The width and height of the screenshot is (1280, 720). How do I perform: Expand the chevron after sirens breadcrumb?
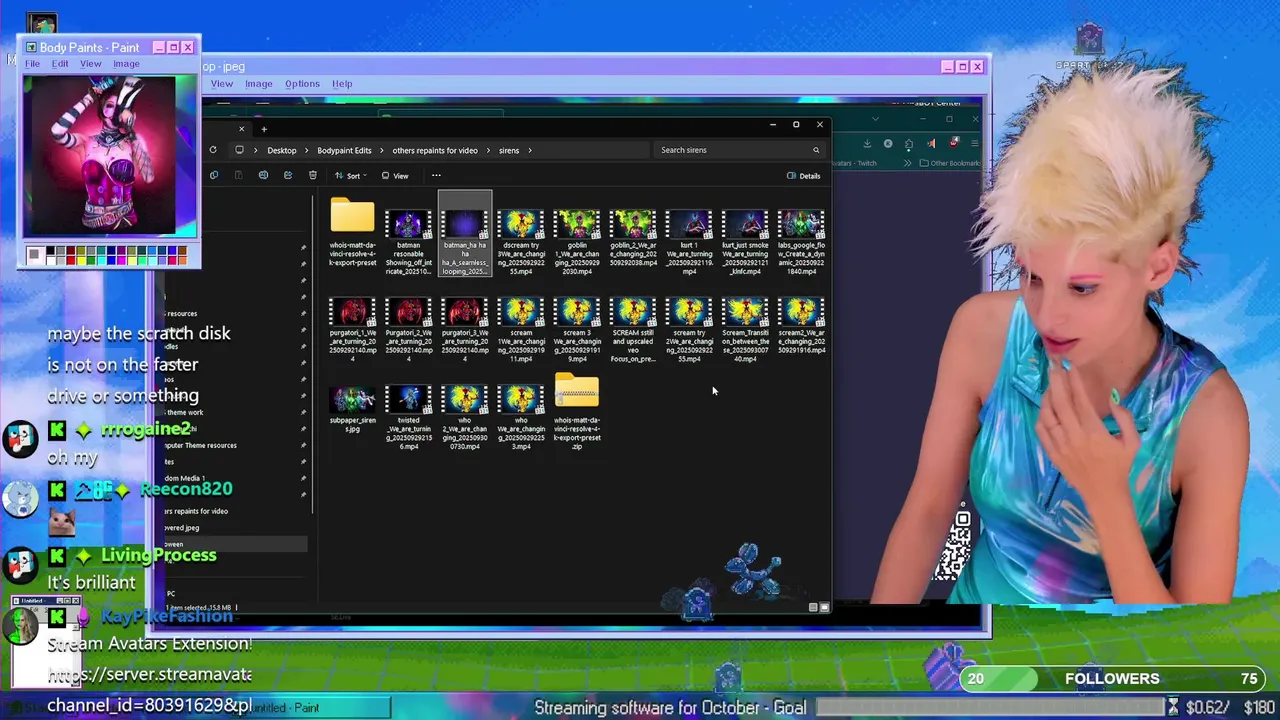click(x=530, y=150)
